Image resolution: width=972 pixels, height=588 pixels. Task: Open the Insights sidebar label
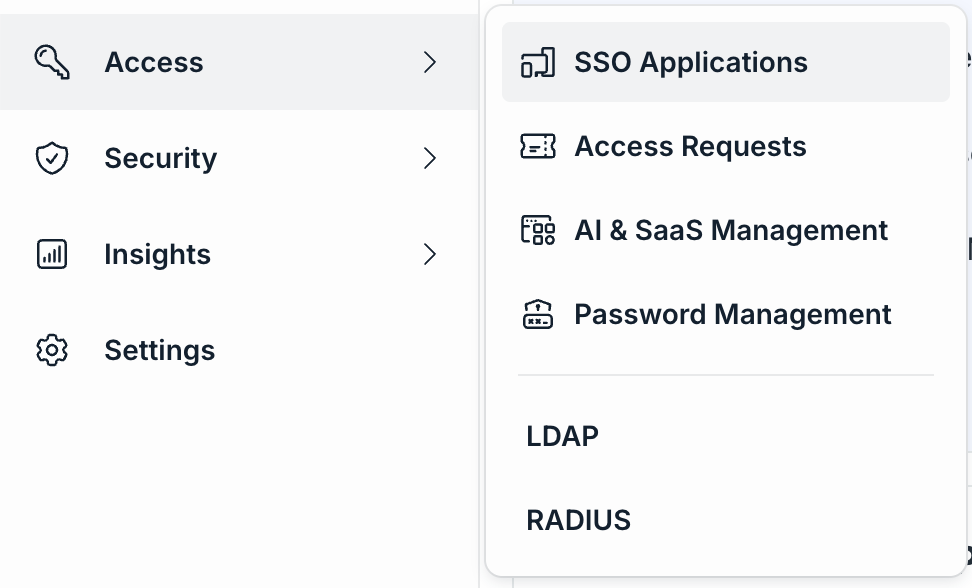pos(157,254)
